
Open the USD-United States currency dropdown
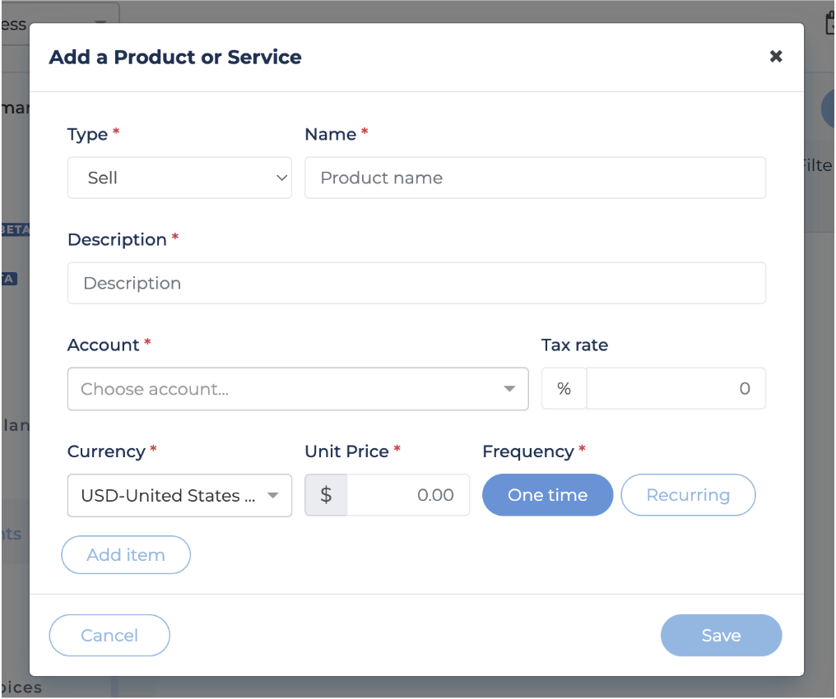click(x=179, y=495)
